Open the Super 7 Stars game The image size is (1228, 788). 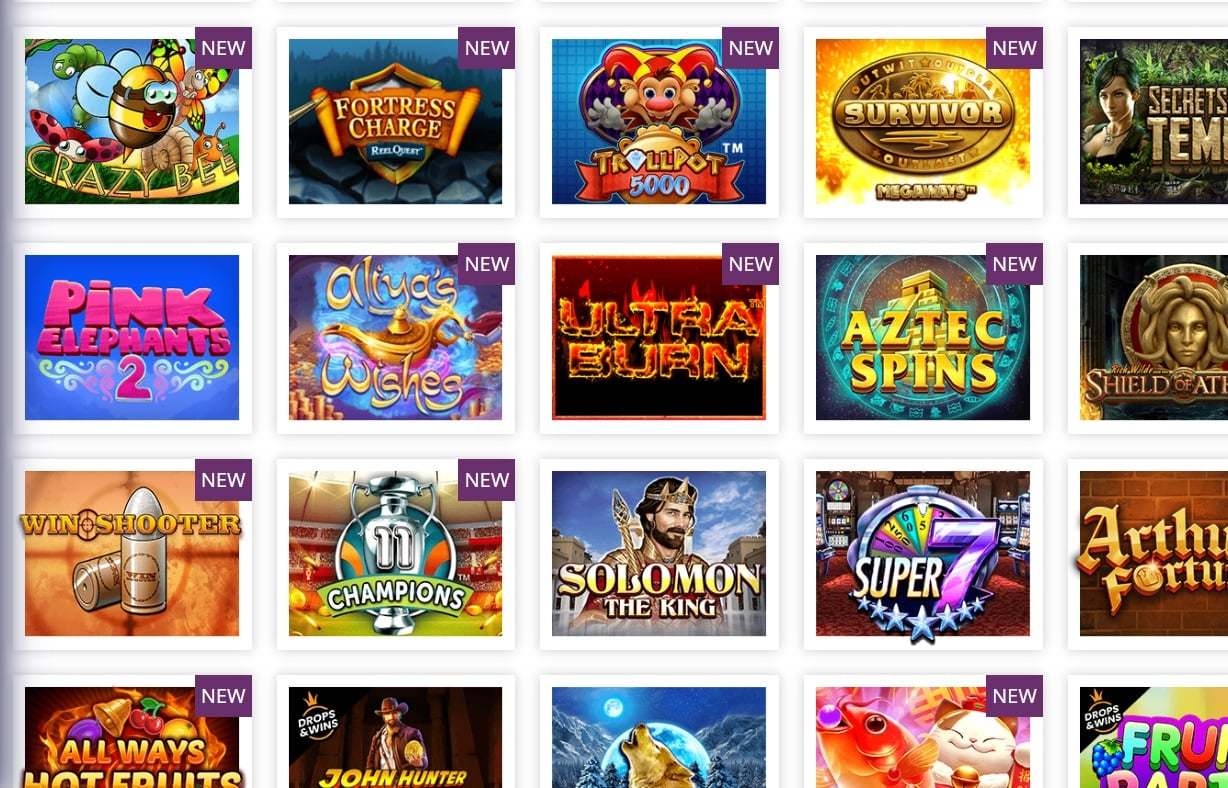pyautogui.click(x=923, y=554)
